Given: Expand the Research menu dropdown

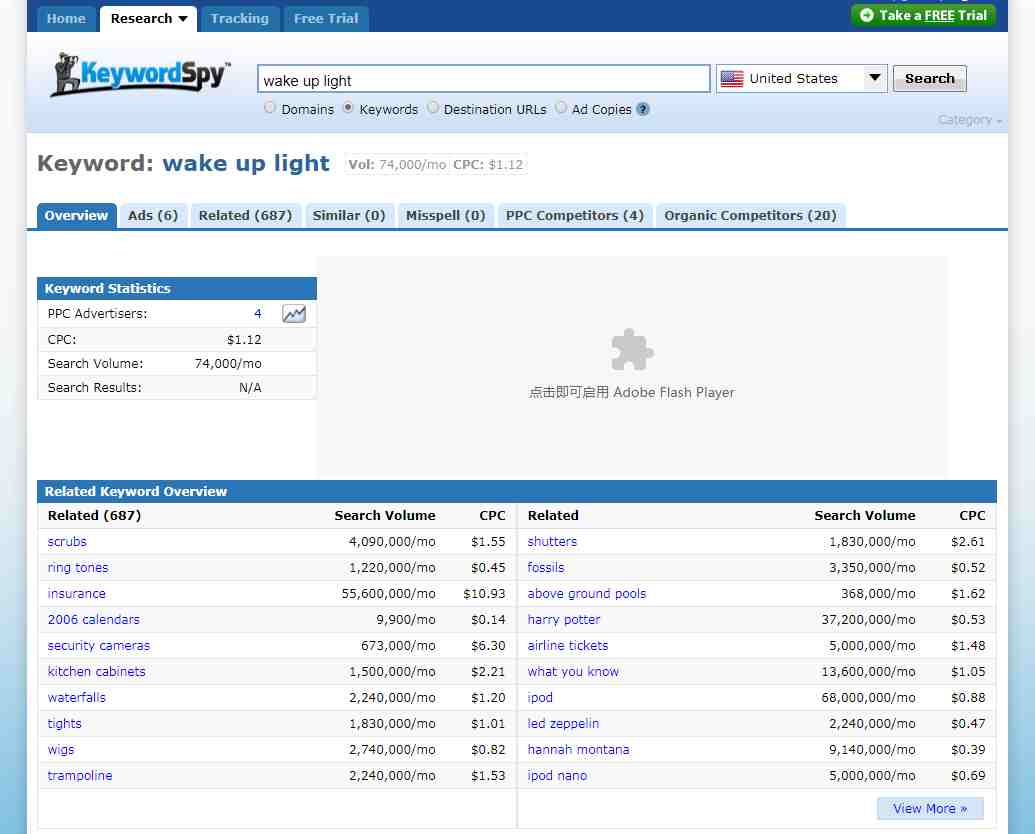Looking at the screenshot, I should click(x=149, y=18).
